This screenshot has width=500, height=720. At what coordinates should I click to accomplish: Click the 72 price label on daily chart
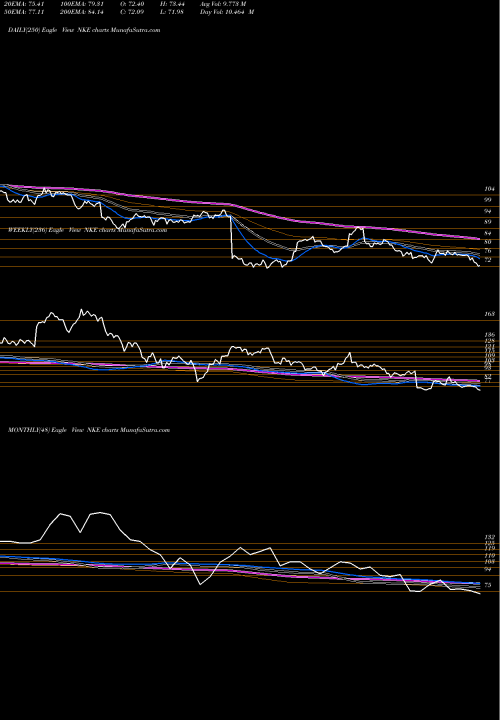[488, 260]
